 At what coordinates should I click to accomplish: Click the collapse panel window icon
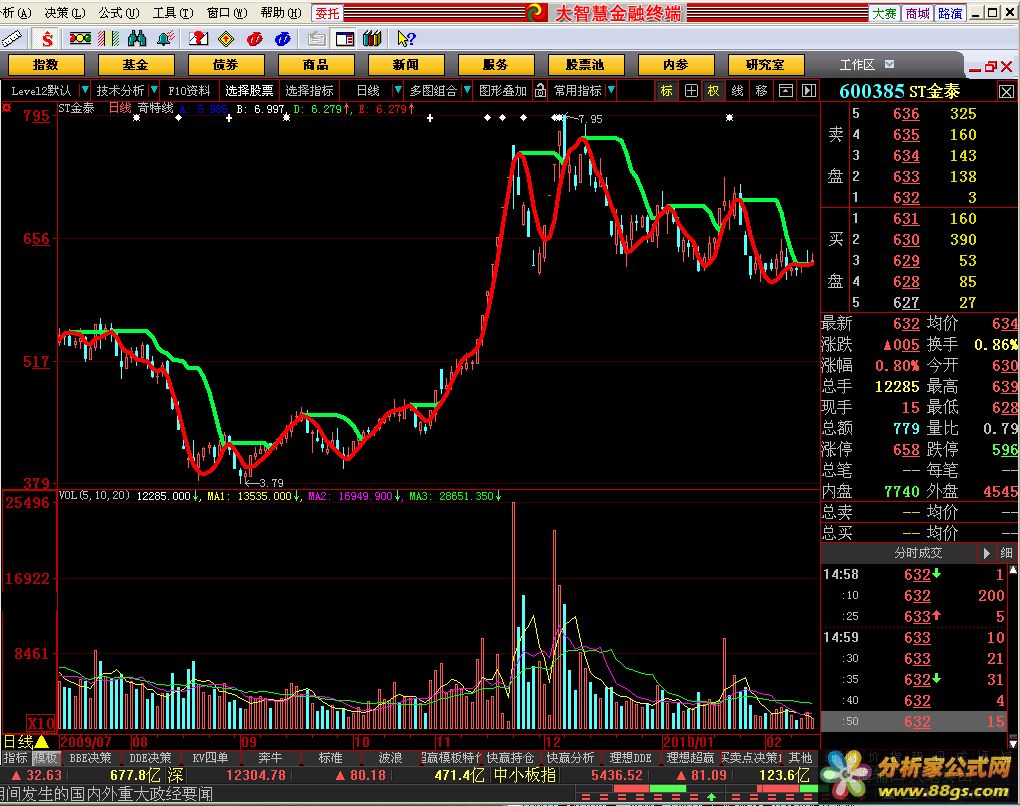tap(786, 90)
